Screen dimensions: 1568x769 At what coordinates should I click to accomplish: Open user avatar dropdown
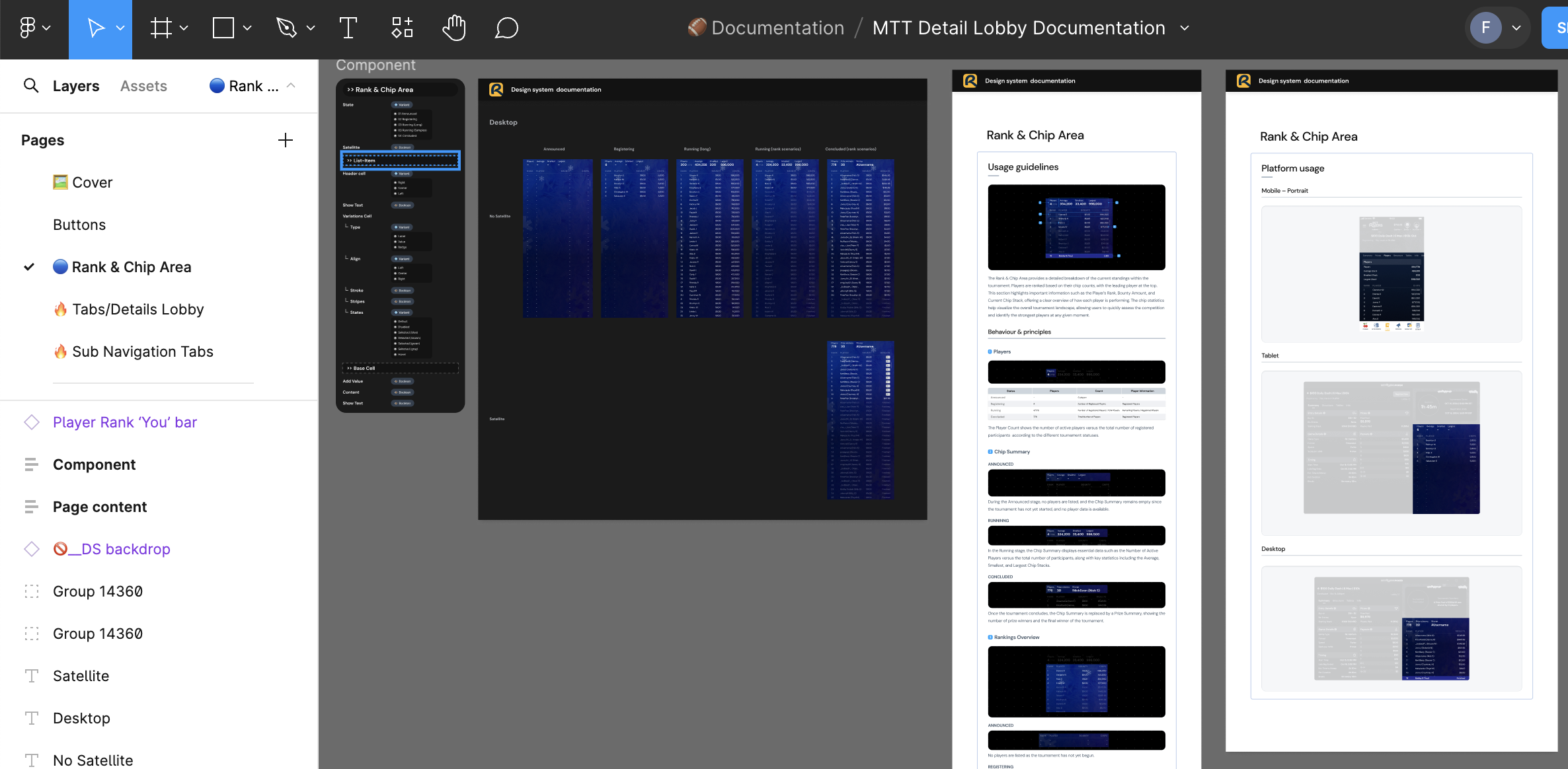[1516, 28]
